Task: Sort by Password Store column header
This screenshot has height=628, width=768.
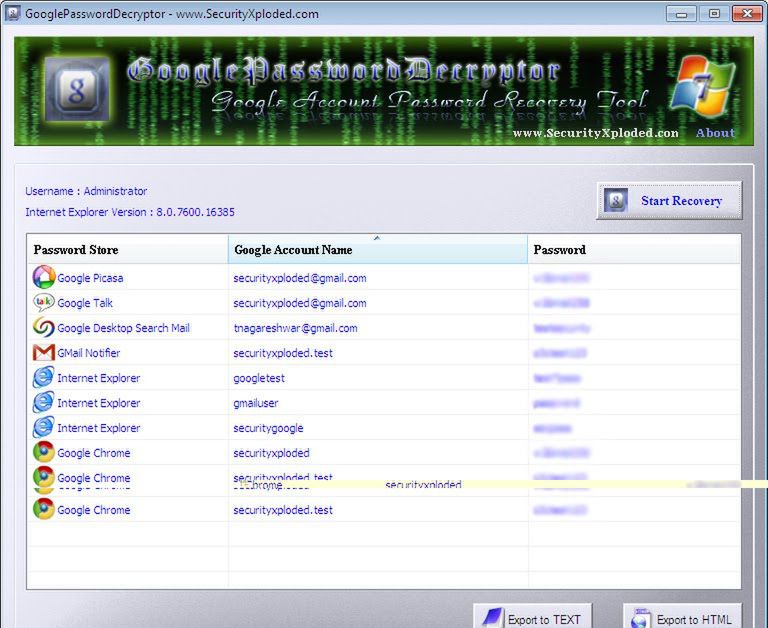Action: point(127,250)
